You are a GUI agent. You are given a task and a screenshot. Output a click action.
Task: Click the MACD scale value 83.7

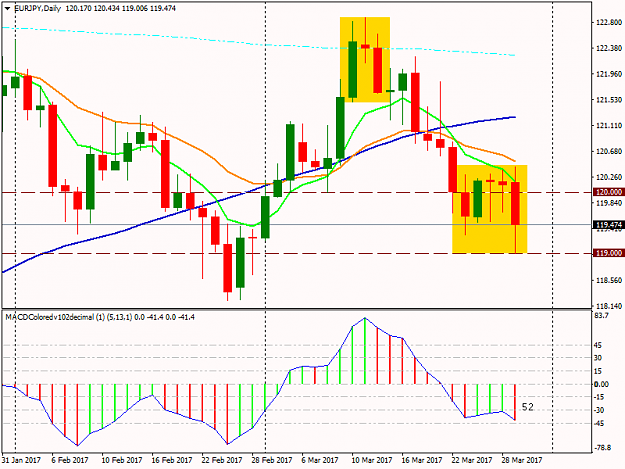click(601, 316)
